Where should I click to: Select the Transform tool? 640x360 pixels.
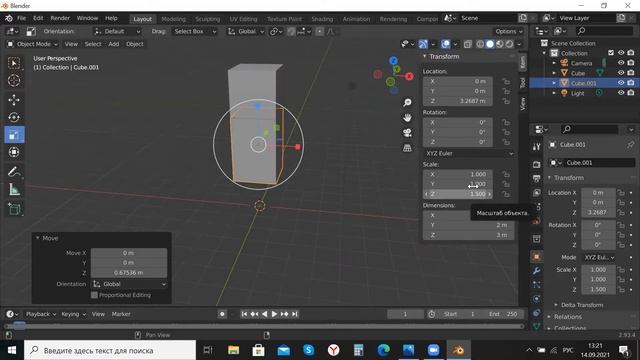14,152
